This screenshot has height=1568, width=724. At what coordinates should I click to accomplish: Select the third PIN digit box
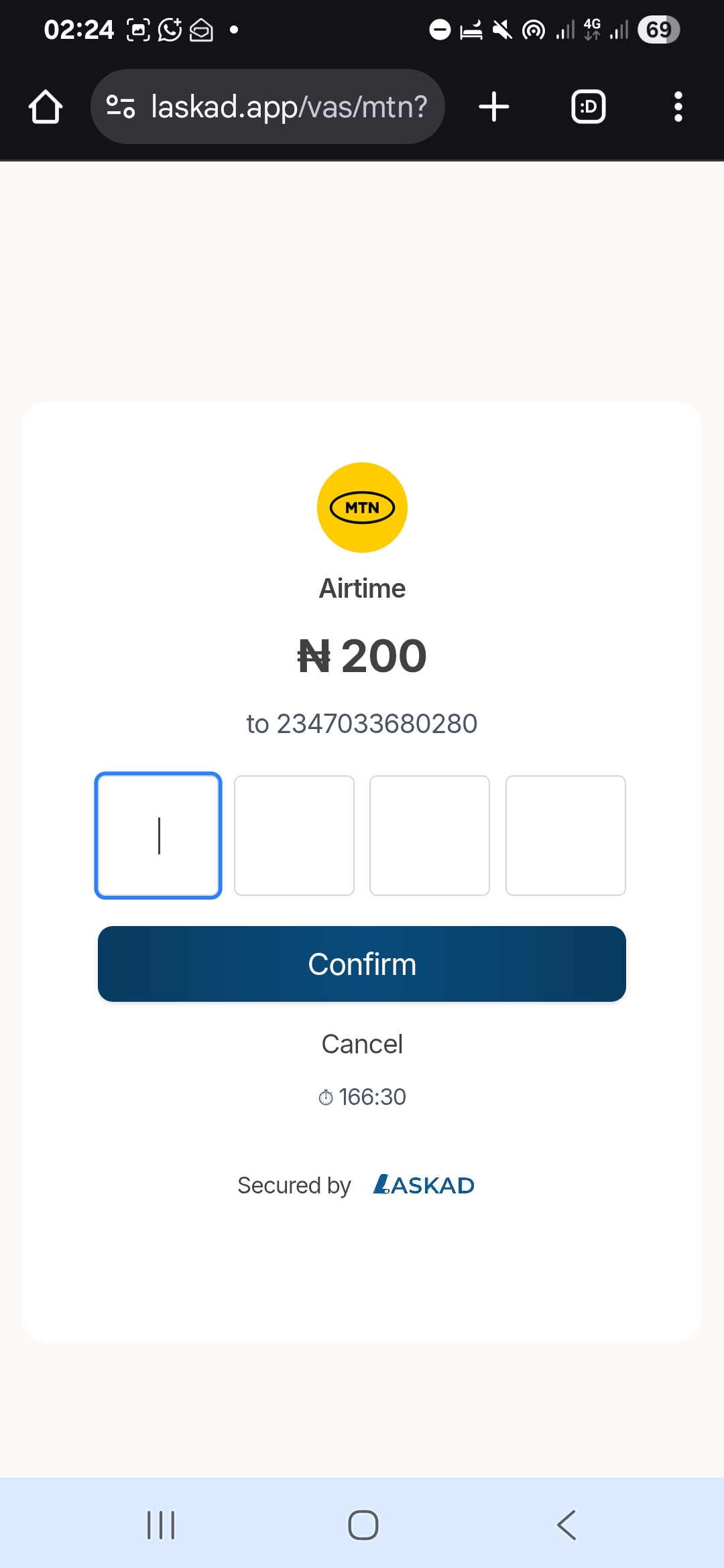pyautogui.click(x=430, y=836)
